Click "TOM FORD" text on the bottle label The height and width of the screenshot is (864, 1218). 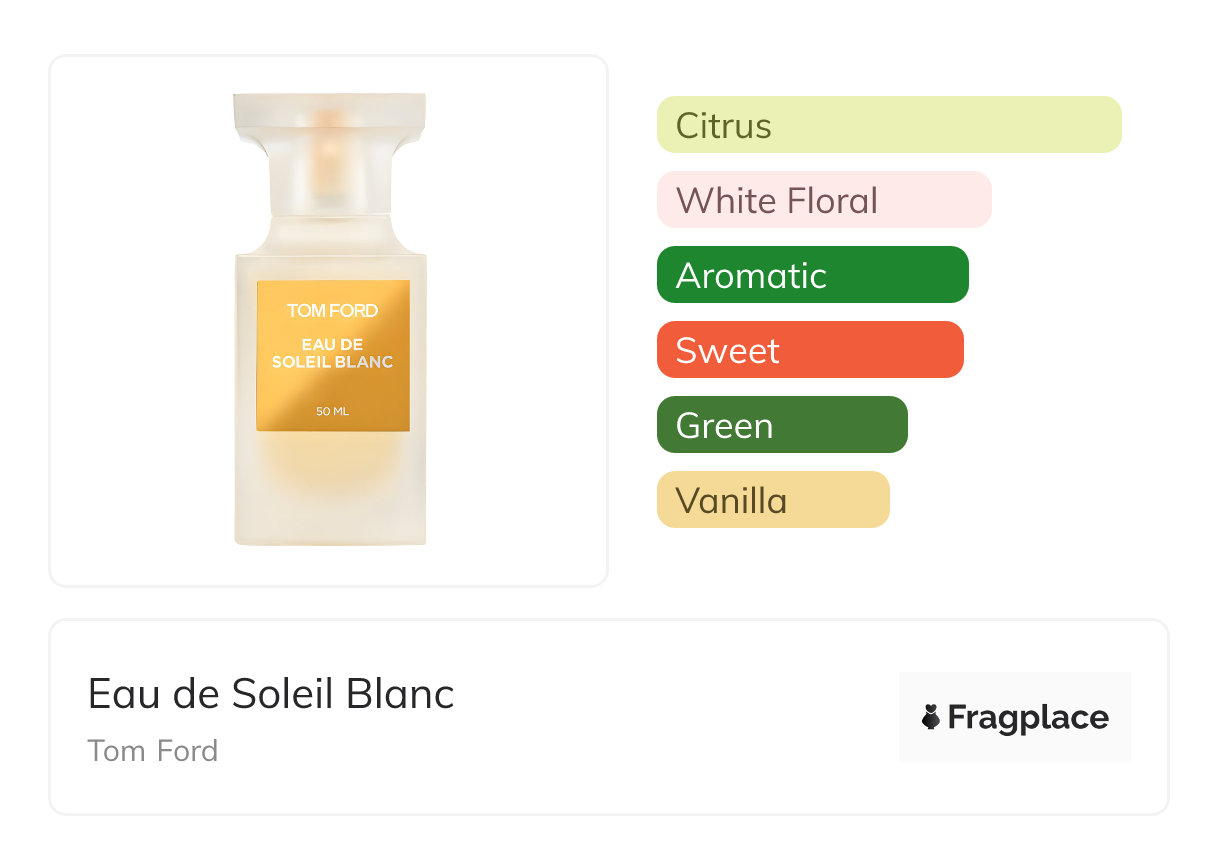pos(333,311)
